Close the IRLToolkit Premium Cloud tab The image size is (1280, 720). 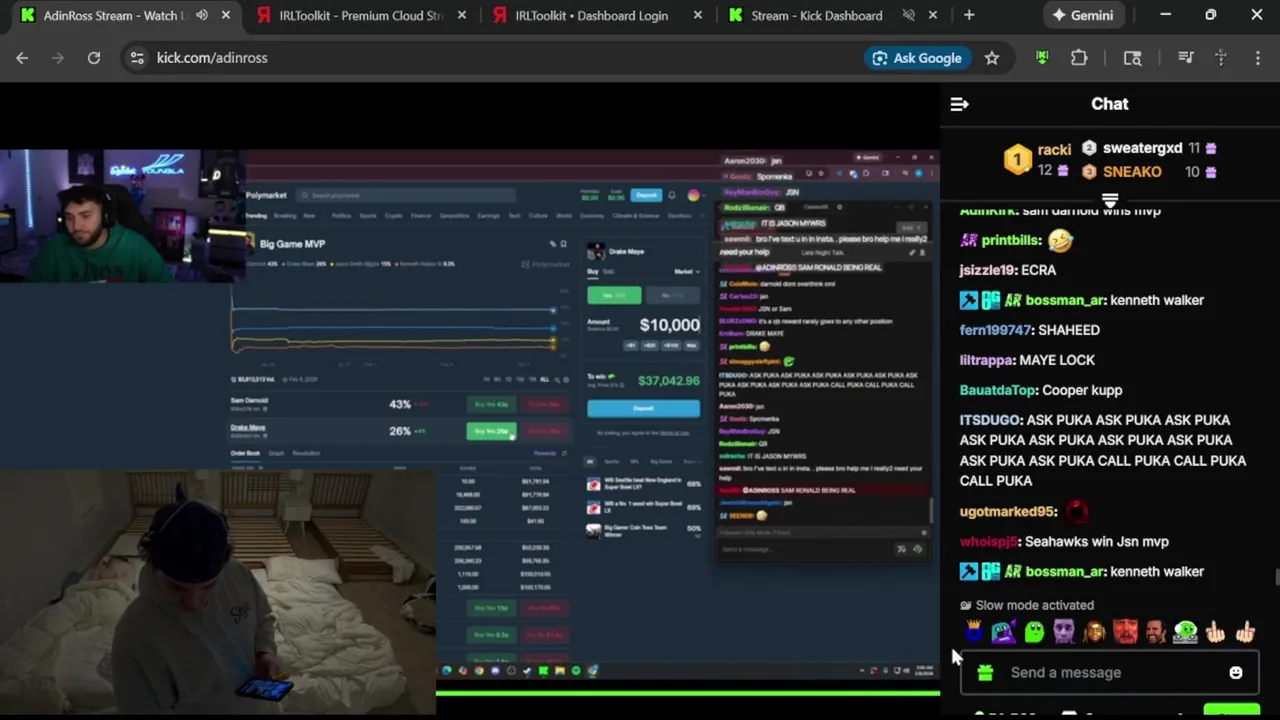point(462,15)
